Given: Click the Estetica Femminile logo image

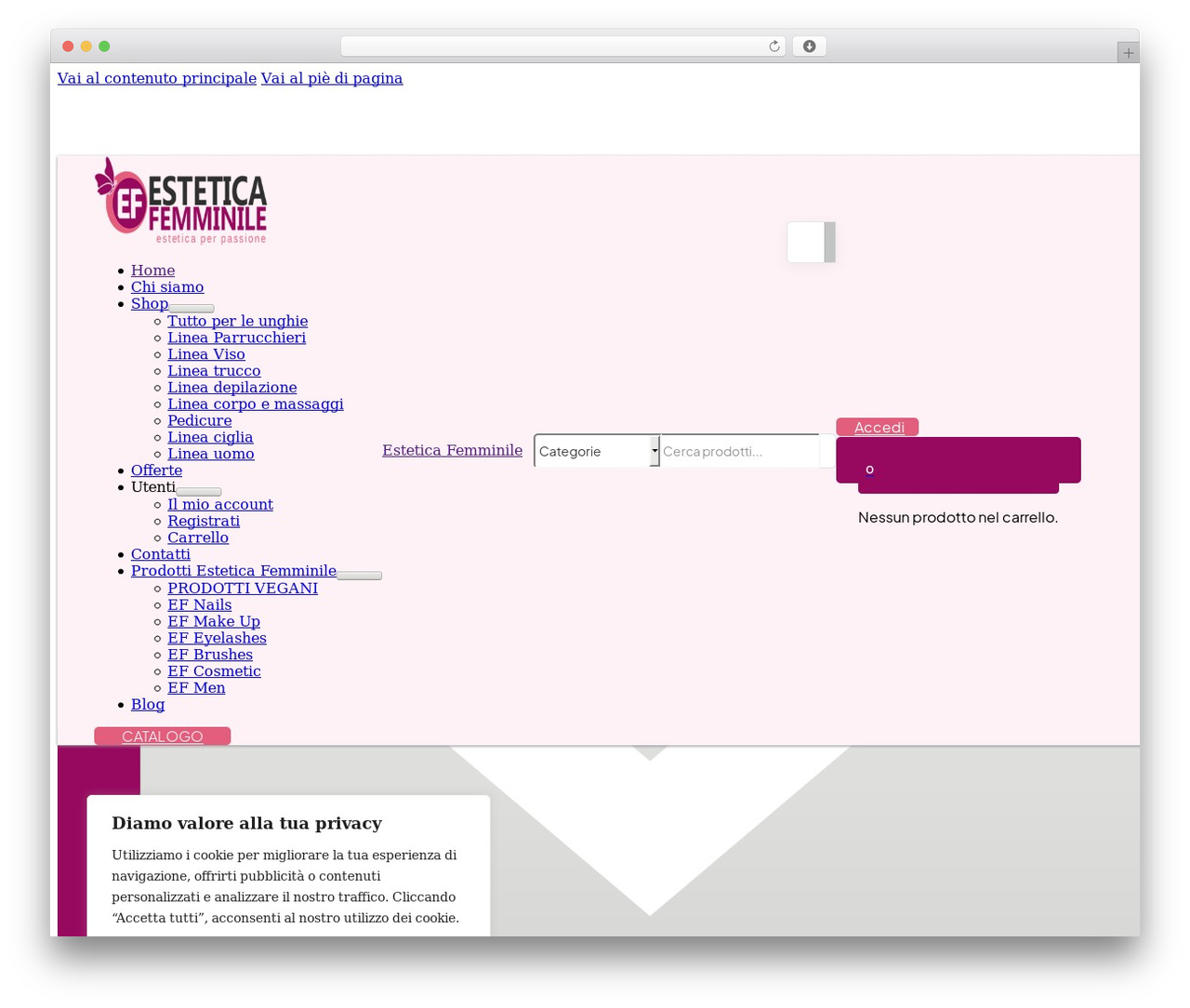Looking at the screenshot, I should click(x=181, y=201).
